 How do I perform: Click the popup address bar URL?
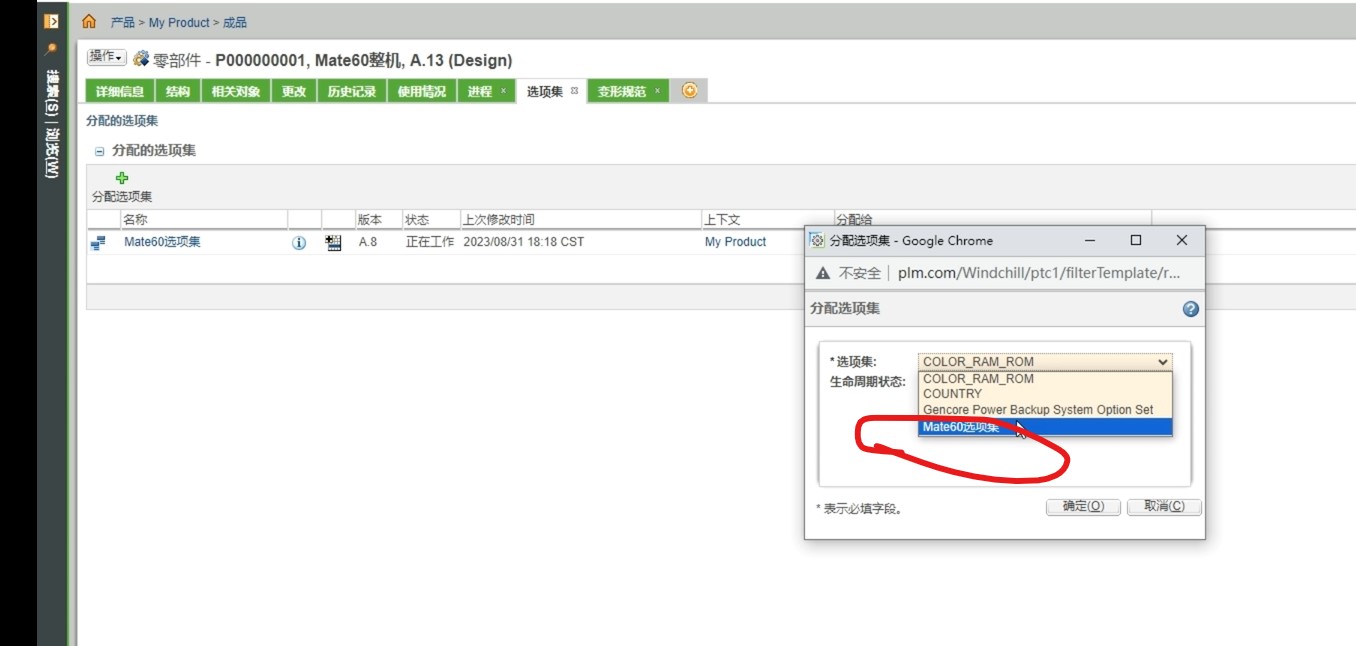(x=1039, y=273)
